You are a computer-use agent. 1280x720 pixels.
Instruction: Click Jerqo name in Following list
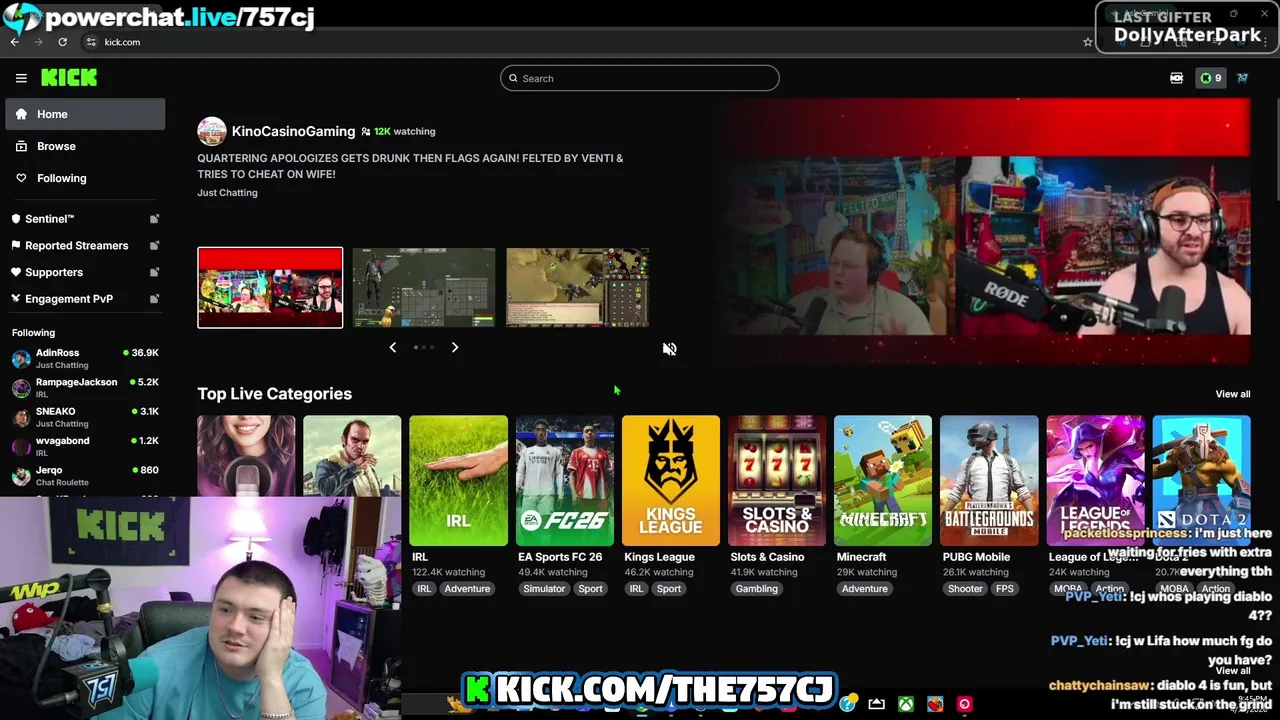click(49, 470)
